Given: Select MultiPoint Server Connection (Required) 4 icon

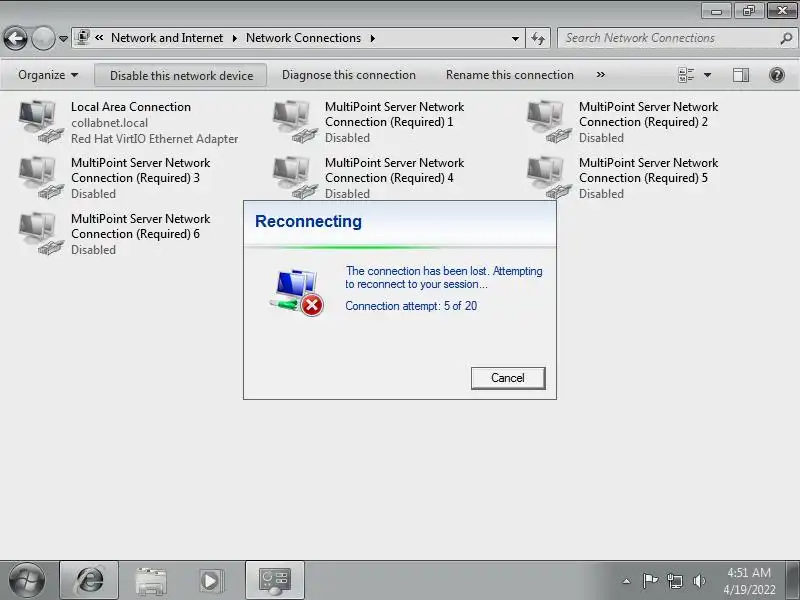Looking at the screenshot, I should (x=295, y=177).
